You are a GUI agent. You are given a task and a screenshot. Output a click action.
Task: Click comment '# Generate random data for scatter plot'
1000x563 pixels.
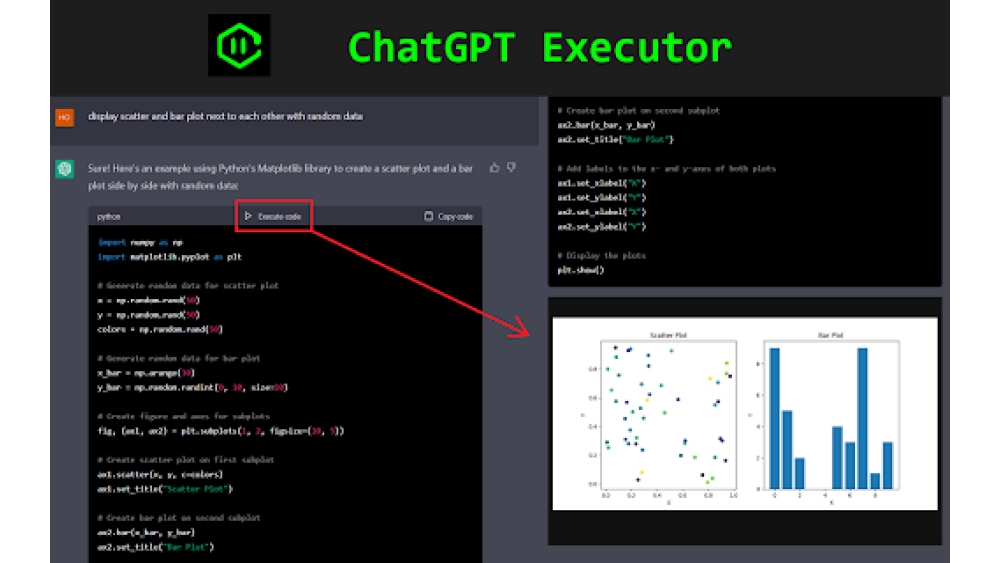pyautogui.click(x=188, y=286)
